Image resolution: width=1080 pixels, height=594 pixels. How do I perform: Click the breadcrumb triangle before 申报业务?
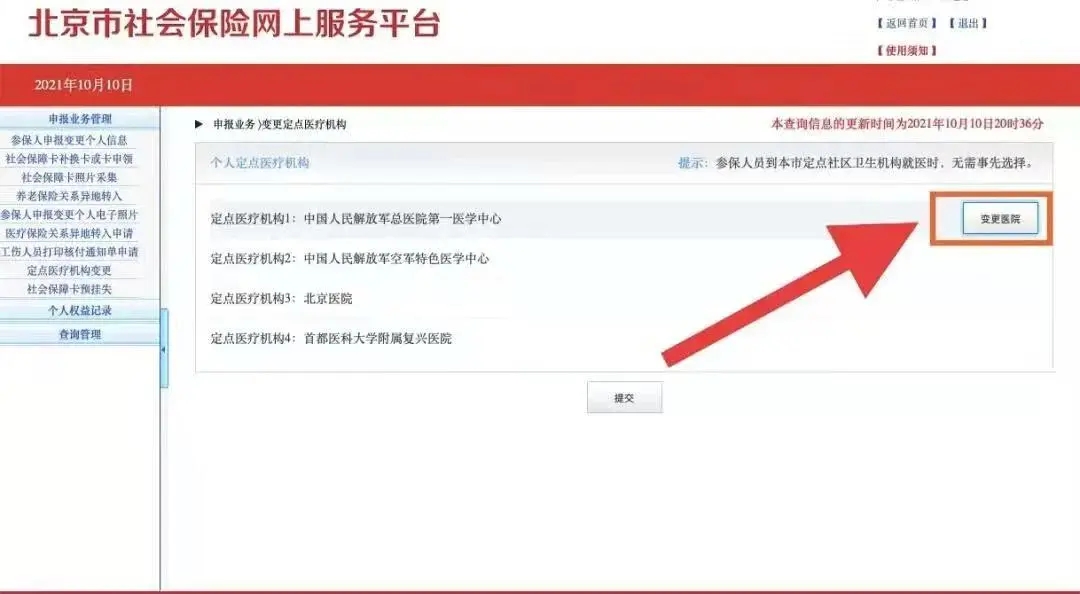(x=200, y=125)
